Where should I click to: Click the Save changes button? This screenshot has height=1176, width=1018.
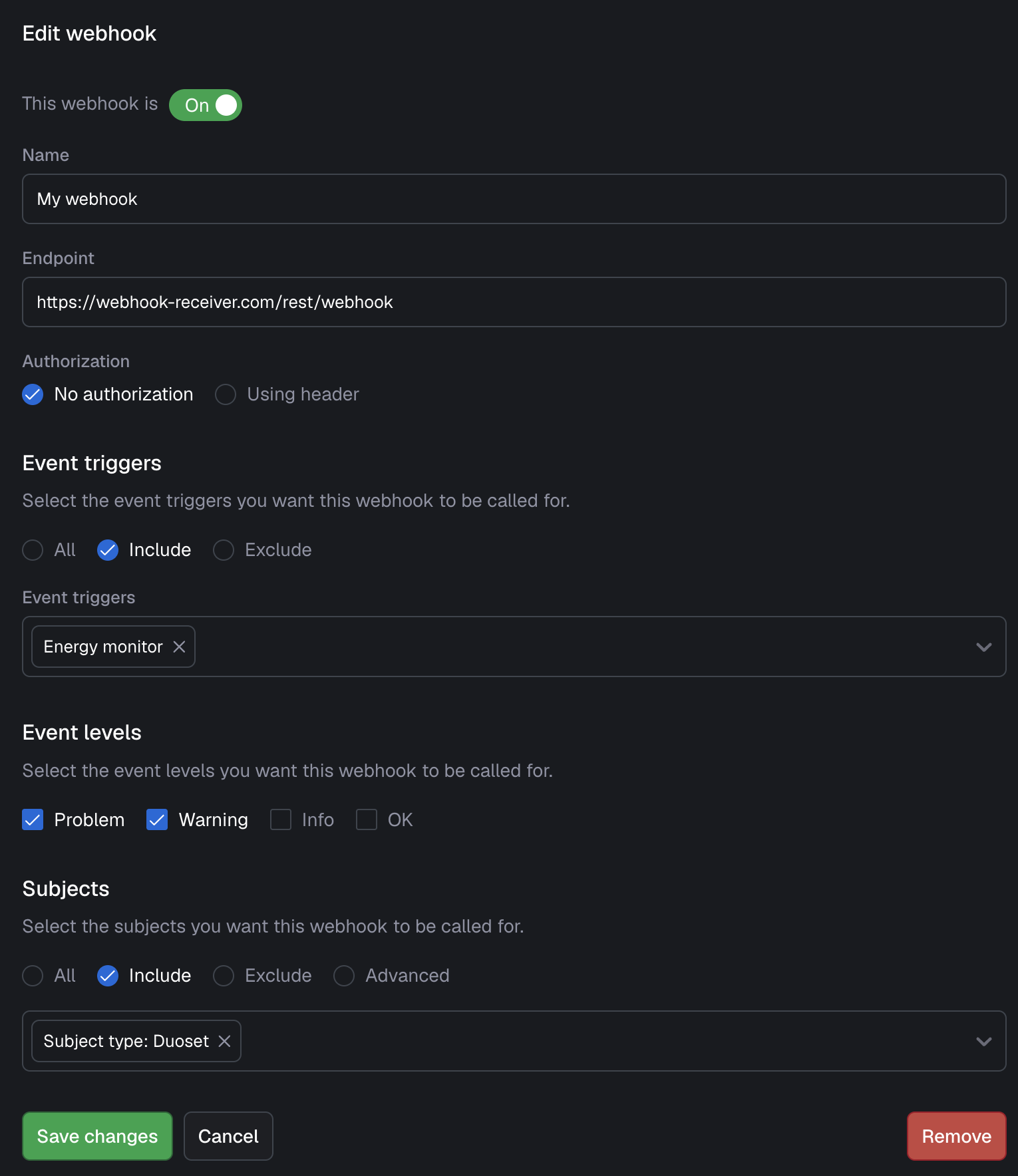click(x=96, y=1136)
